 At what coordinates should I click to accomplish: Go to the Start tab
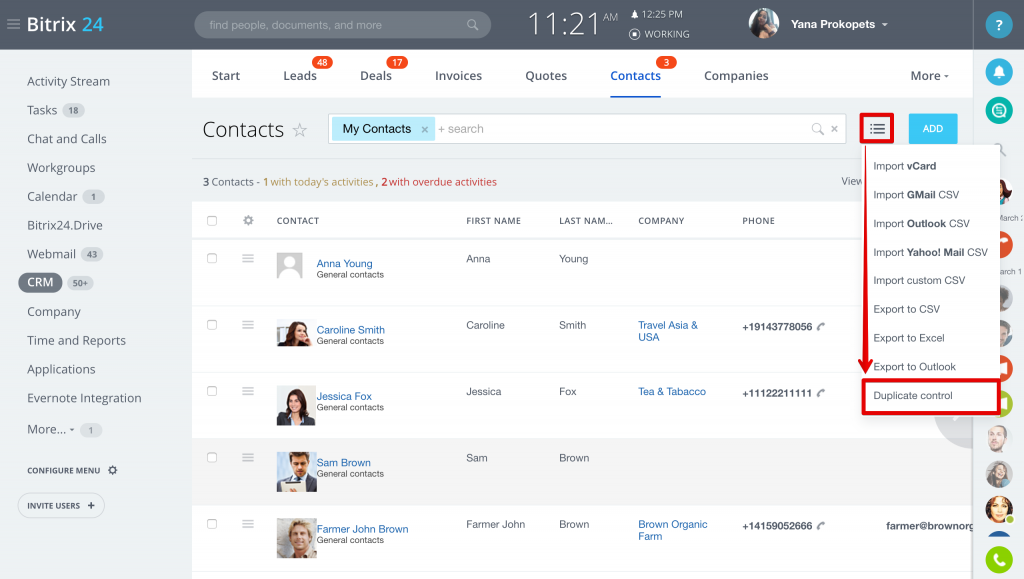pos(226,76)
